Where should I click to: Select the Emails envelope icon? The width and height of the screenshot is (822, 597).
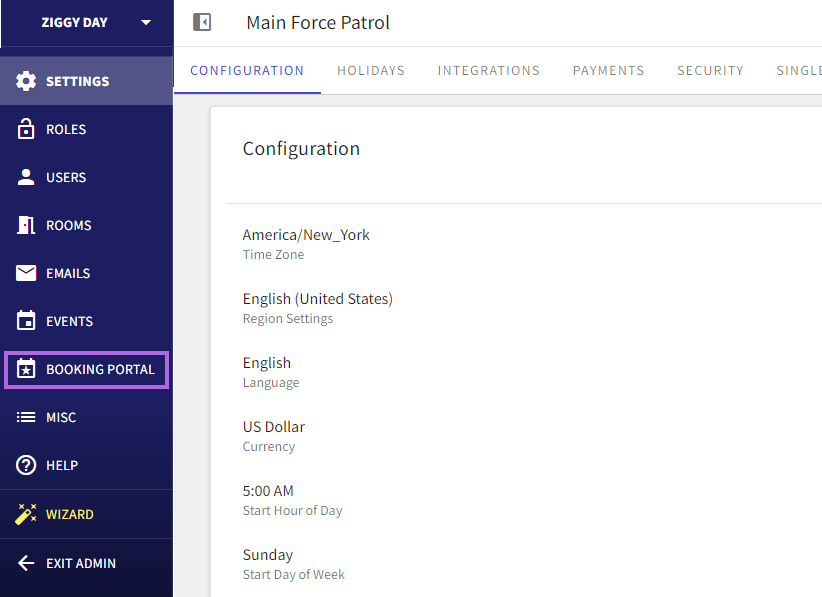coord(27,273)
